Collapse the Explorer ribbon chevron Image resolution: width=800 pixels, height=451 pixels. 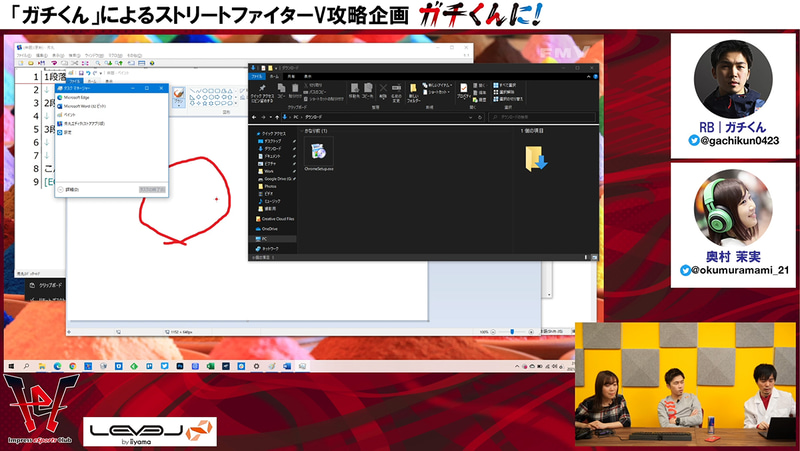pyautogui.click(x=588, y=77)
